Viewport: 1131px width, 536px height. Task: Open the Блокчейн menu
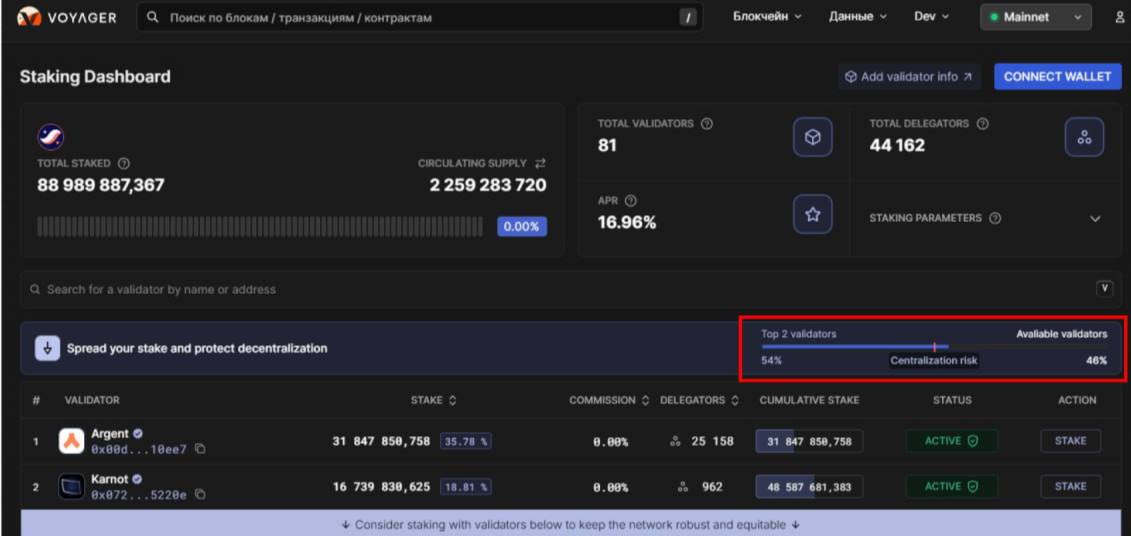767,17
